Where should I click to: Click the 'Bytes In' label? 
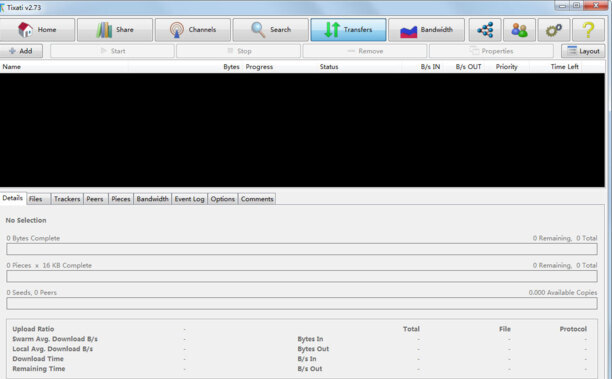coord(310,339)
